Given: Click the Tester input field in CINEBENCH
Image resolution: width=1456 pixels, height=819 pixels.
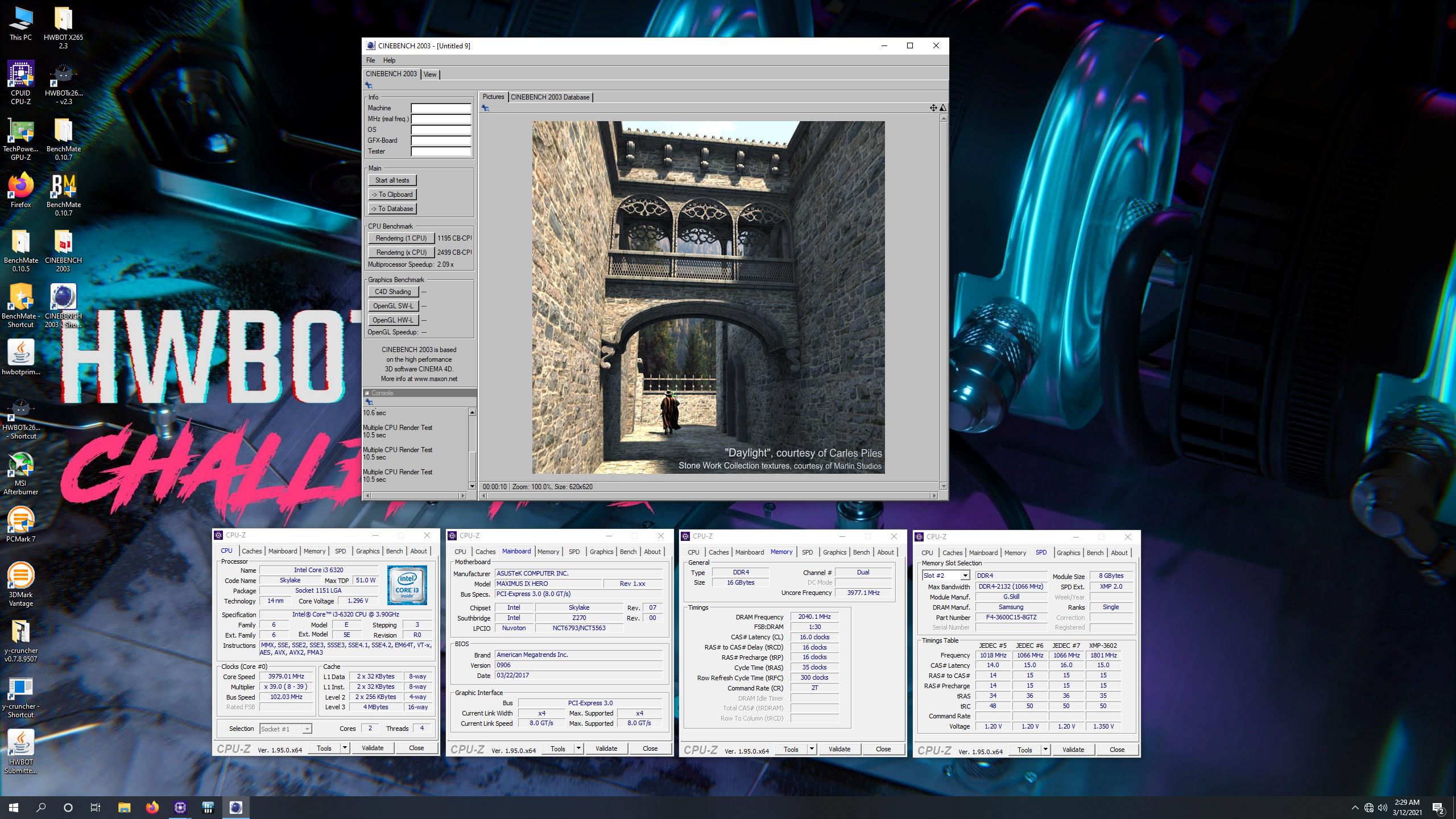Looking at the screenshot, I should click(x=441, y=151).
